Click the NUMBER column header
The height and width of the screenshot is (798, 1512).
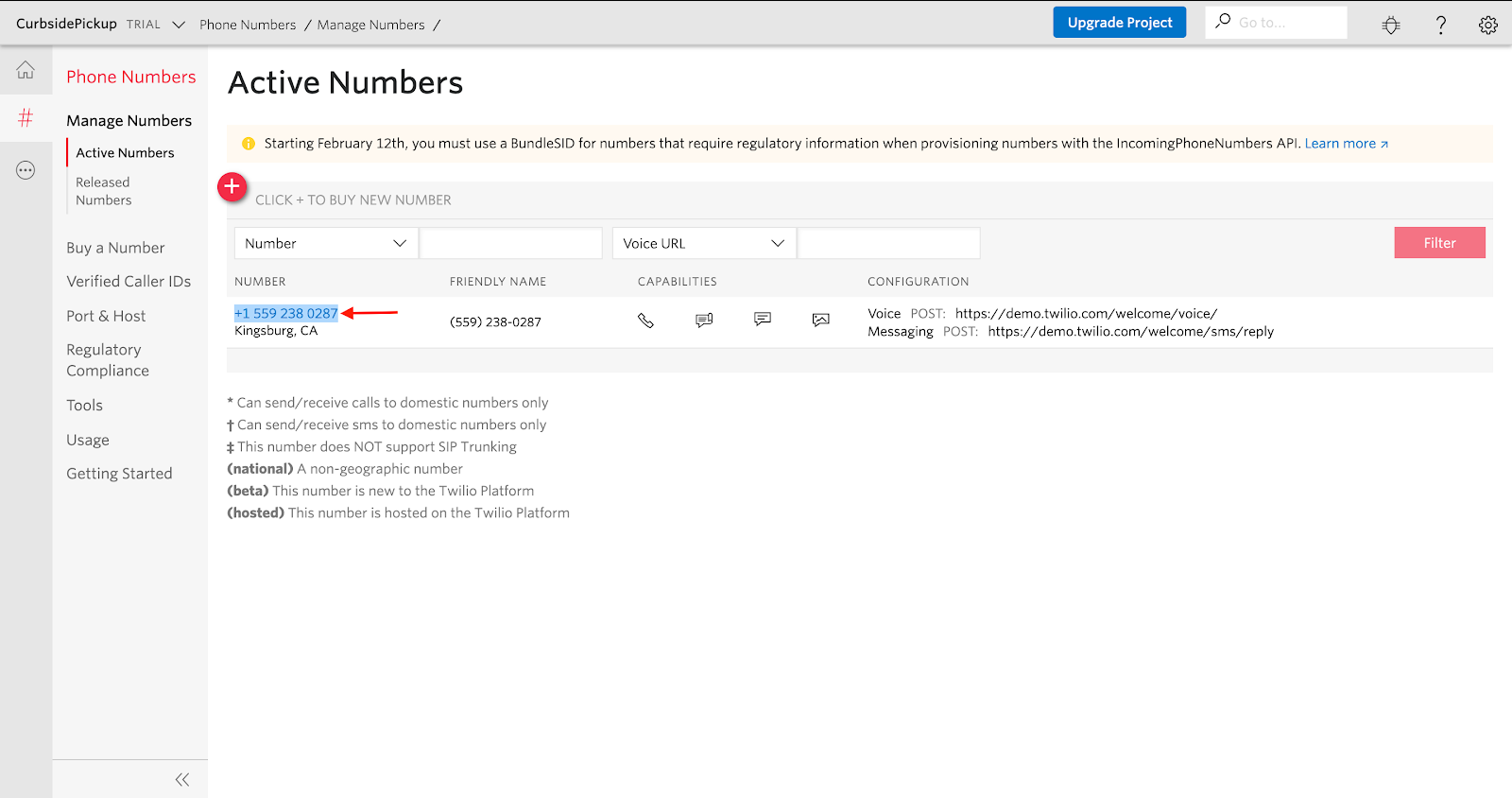[260, 282]
